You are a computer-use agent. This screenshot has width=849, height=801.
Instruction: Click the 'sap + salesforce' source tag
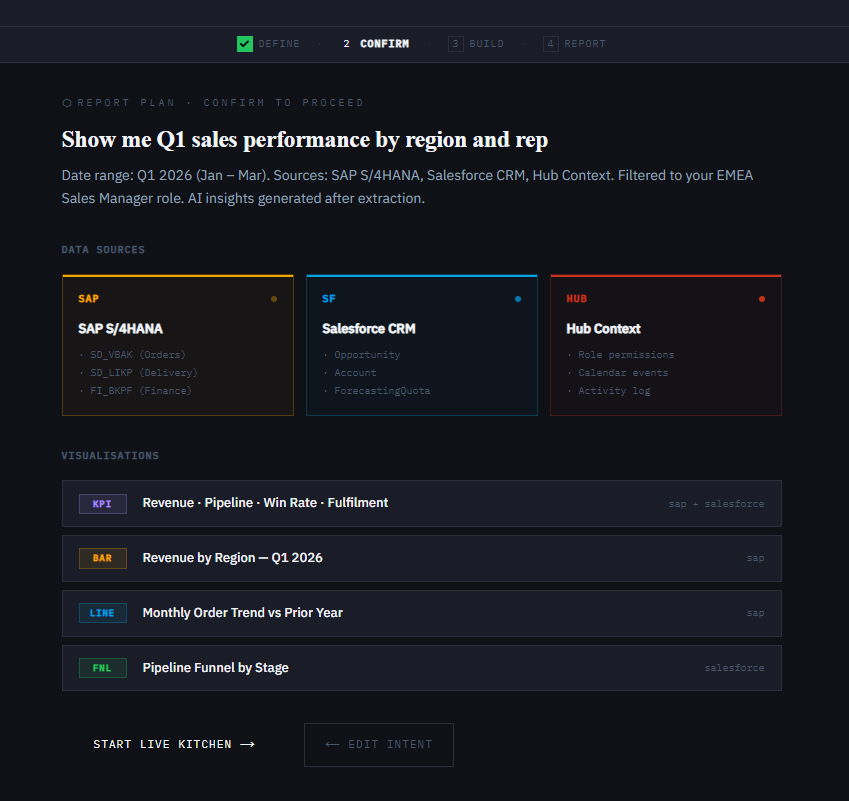pos(716,504)
